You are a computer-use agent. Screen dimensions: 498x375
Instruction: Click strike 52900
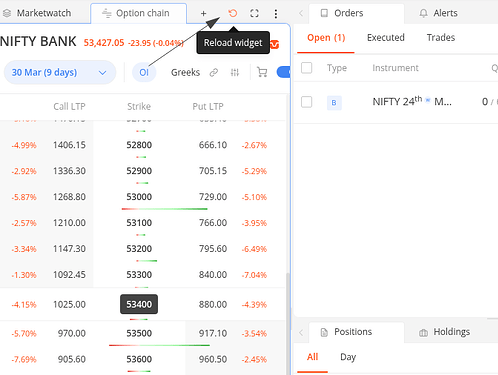139,171
